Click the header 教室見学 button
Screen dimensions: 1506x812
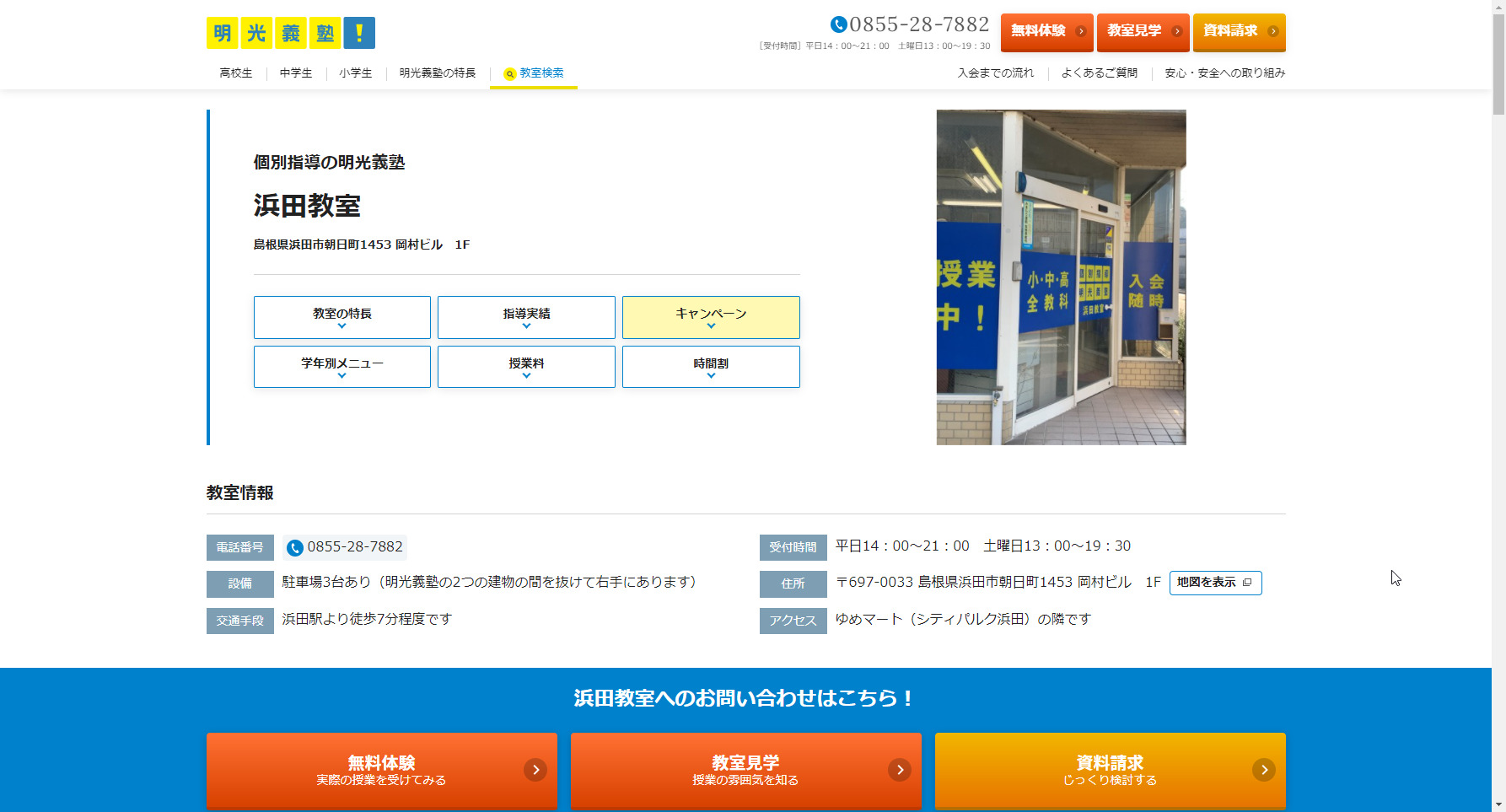pos(1143,32)
